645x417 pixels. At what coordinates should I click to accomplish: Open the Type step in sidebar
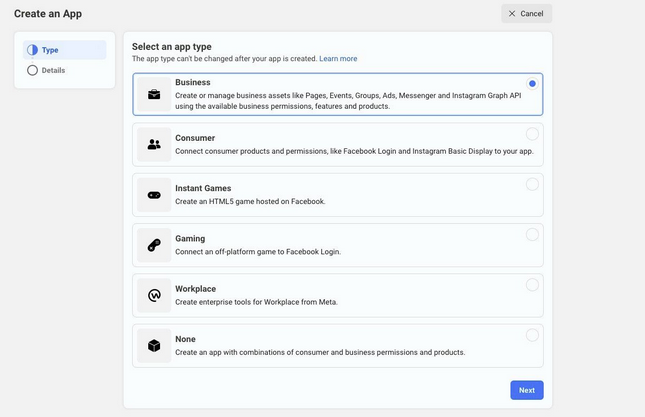(65, 50)
